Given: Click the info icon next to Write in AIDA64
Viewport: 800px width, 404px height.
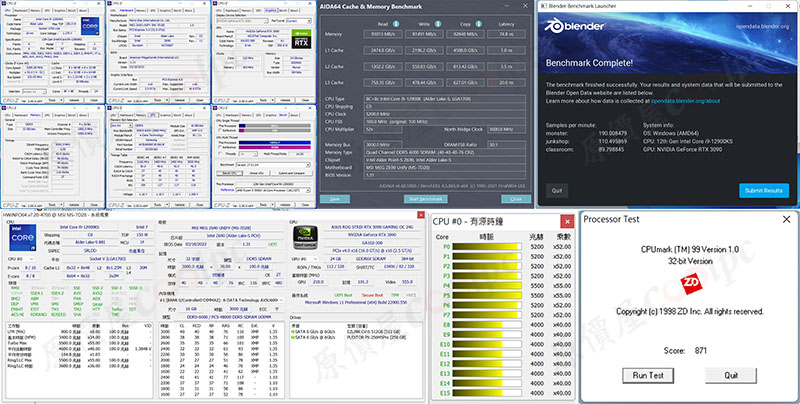Looking at the screenshot, I should click(x=437, y=24).
